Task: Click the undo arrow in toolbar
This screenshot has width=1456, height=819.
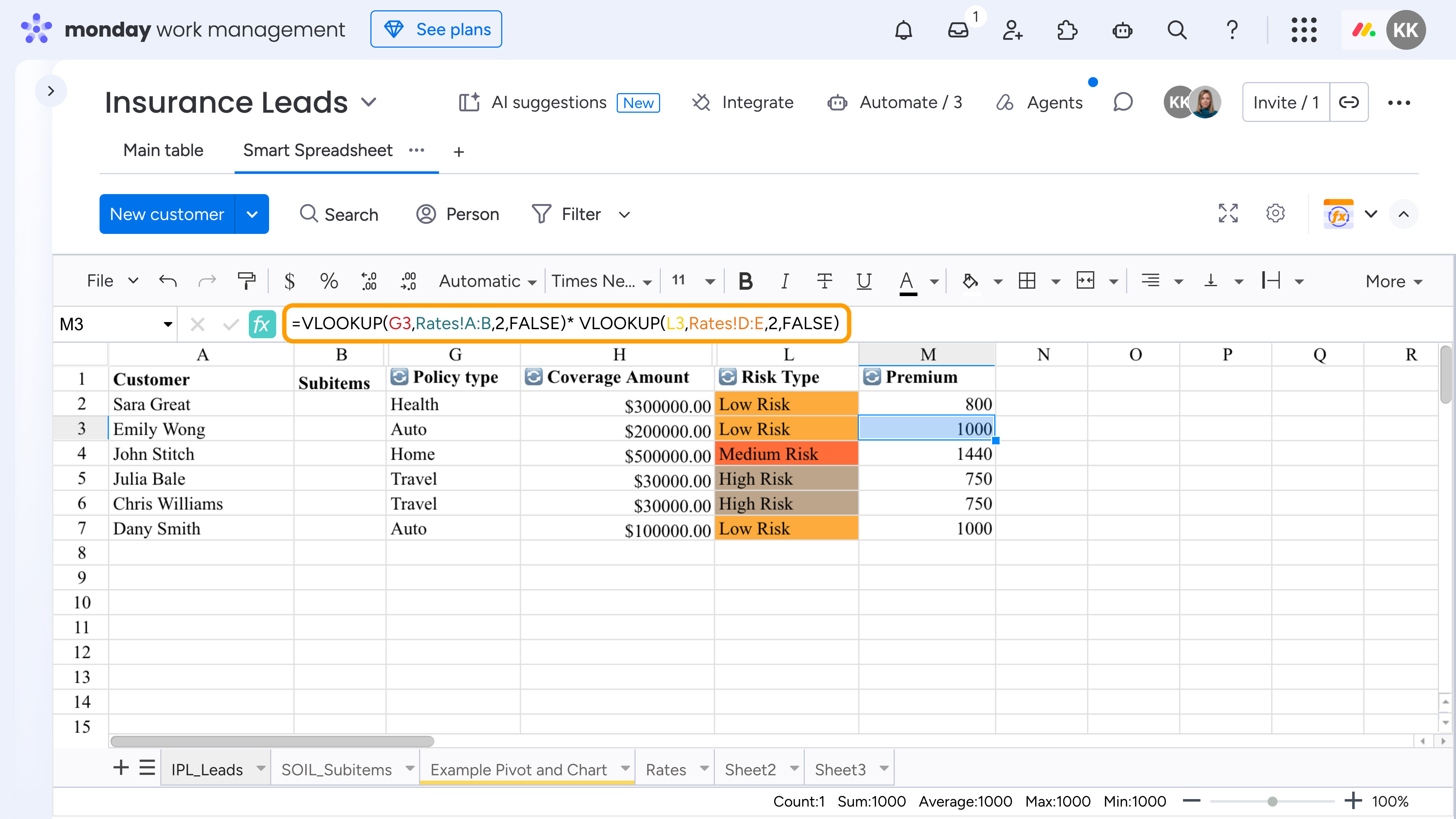Action: point(168,281)
